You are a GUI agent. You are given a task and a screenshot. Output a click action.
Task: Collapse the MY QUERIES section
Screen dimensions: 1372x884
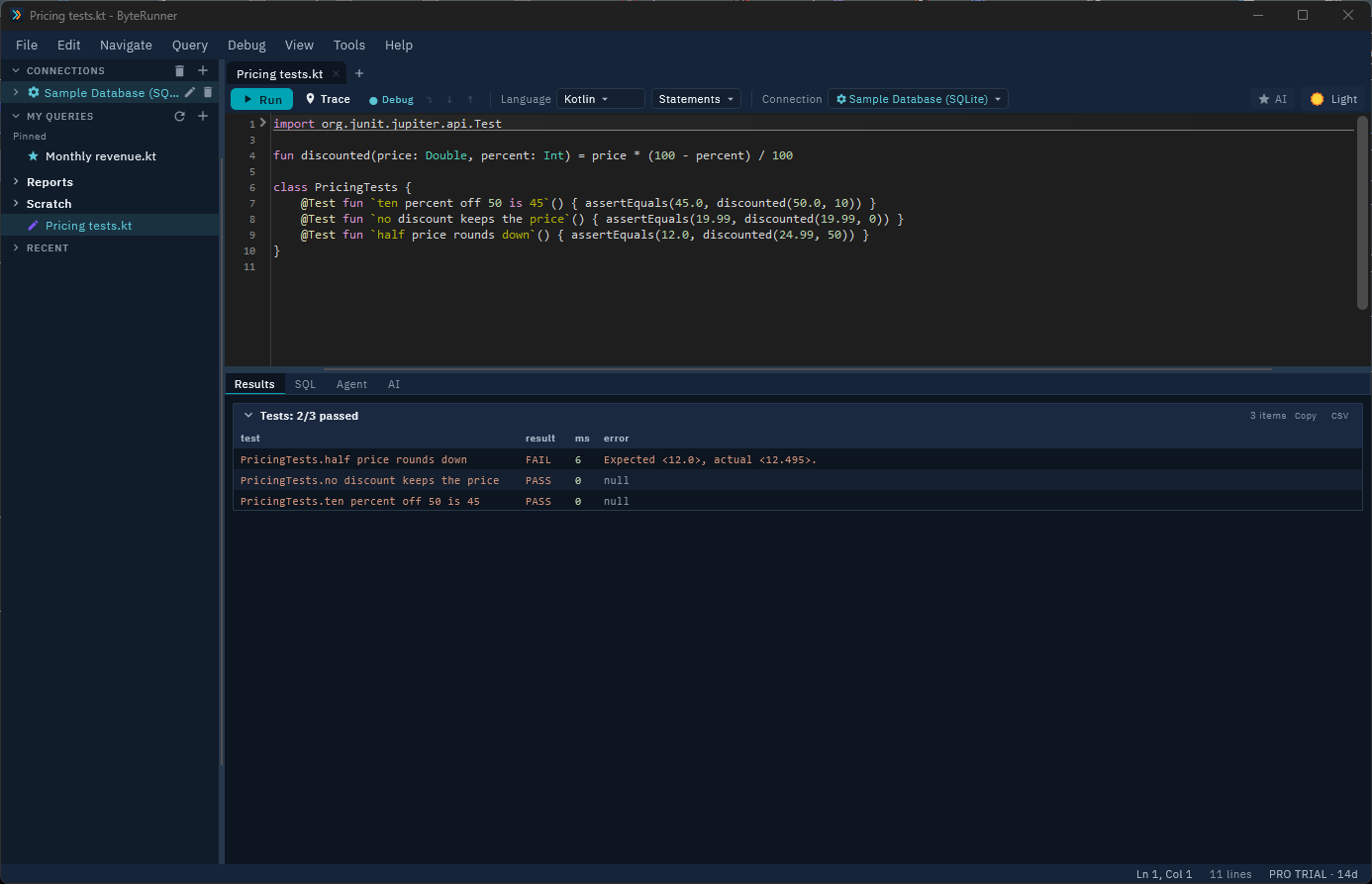click(16, 117)
